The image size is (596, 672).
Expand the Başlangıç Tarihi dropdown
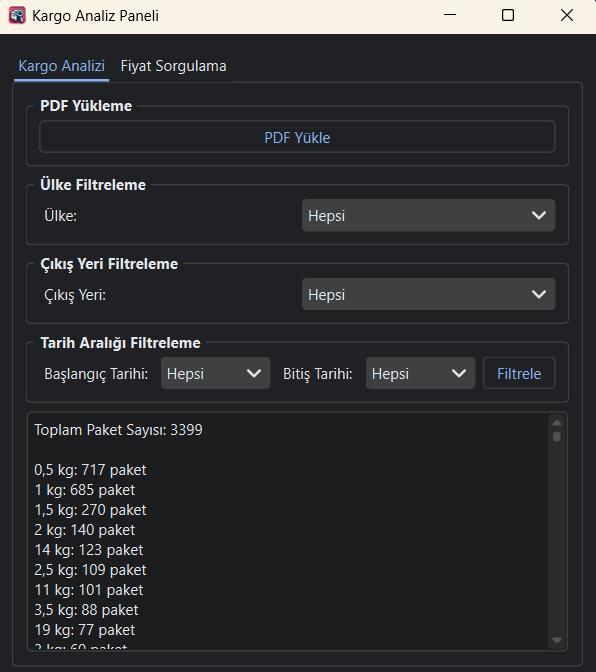click(x=216, y=373)
